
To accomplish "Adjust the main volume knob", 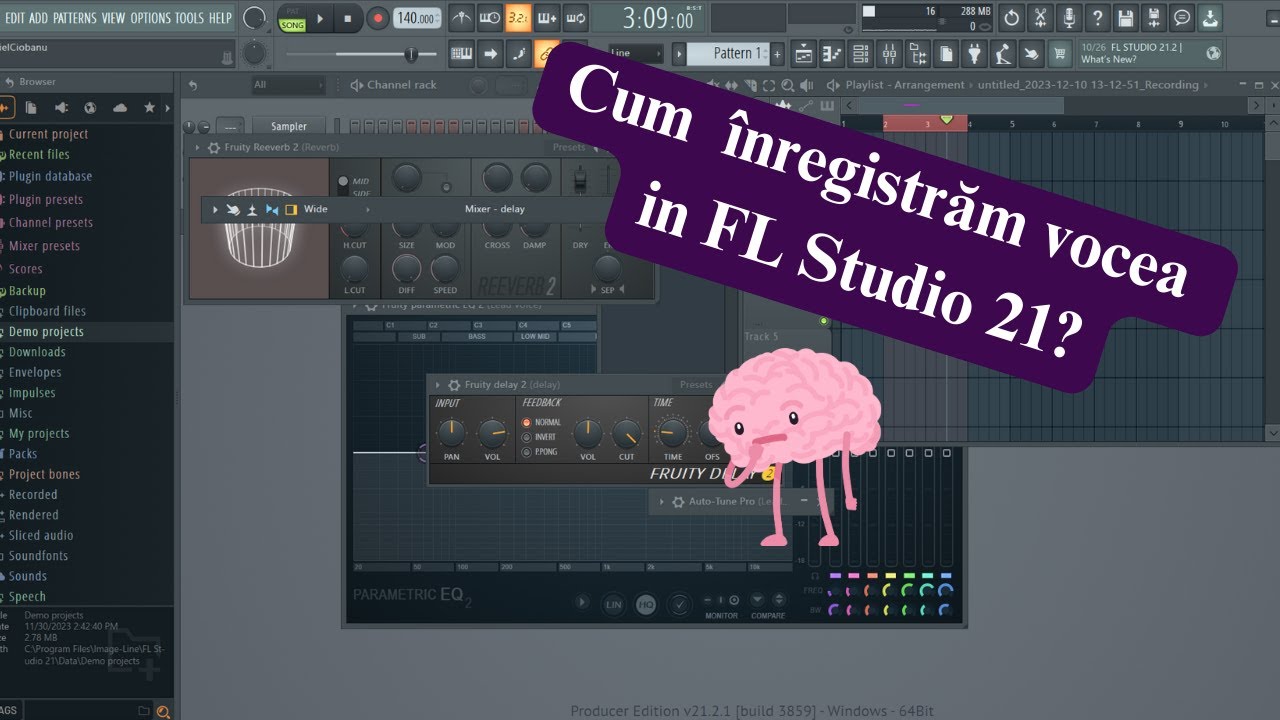I will pos(255,18).
